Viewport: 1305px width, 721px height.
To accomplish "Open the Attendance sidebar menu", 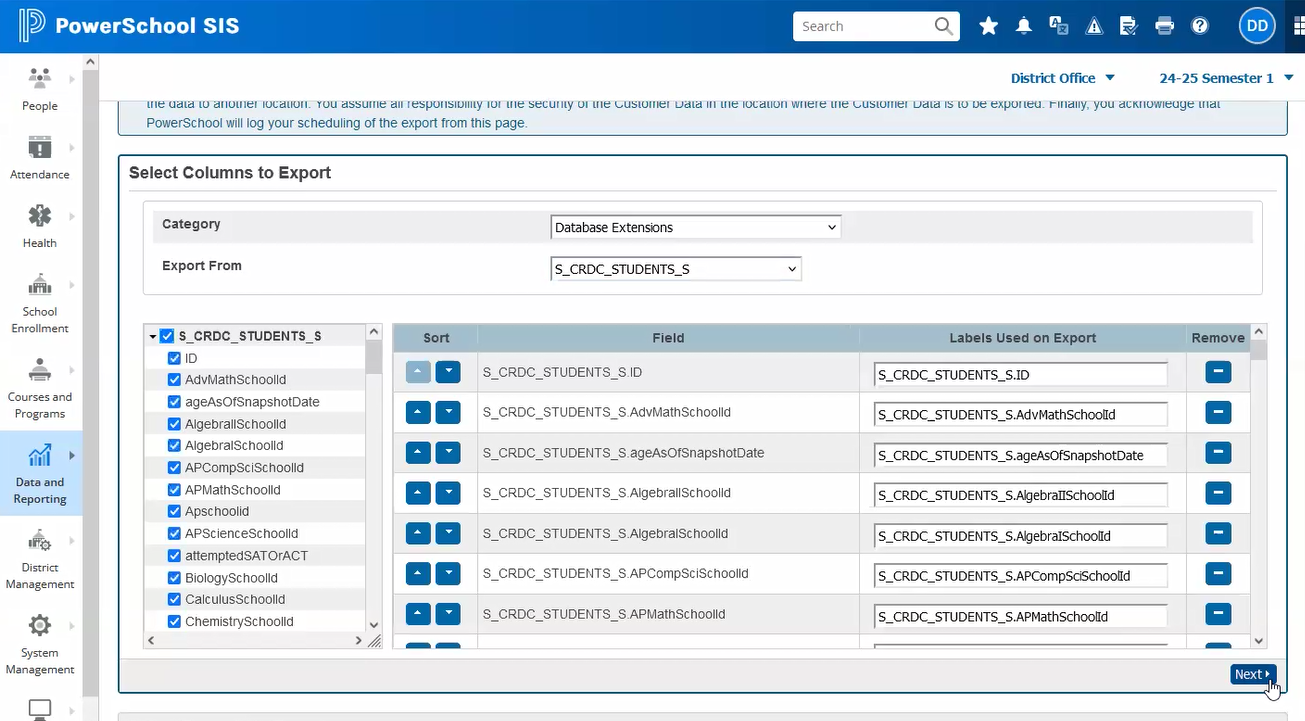I will tap(40, 157).
